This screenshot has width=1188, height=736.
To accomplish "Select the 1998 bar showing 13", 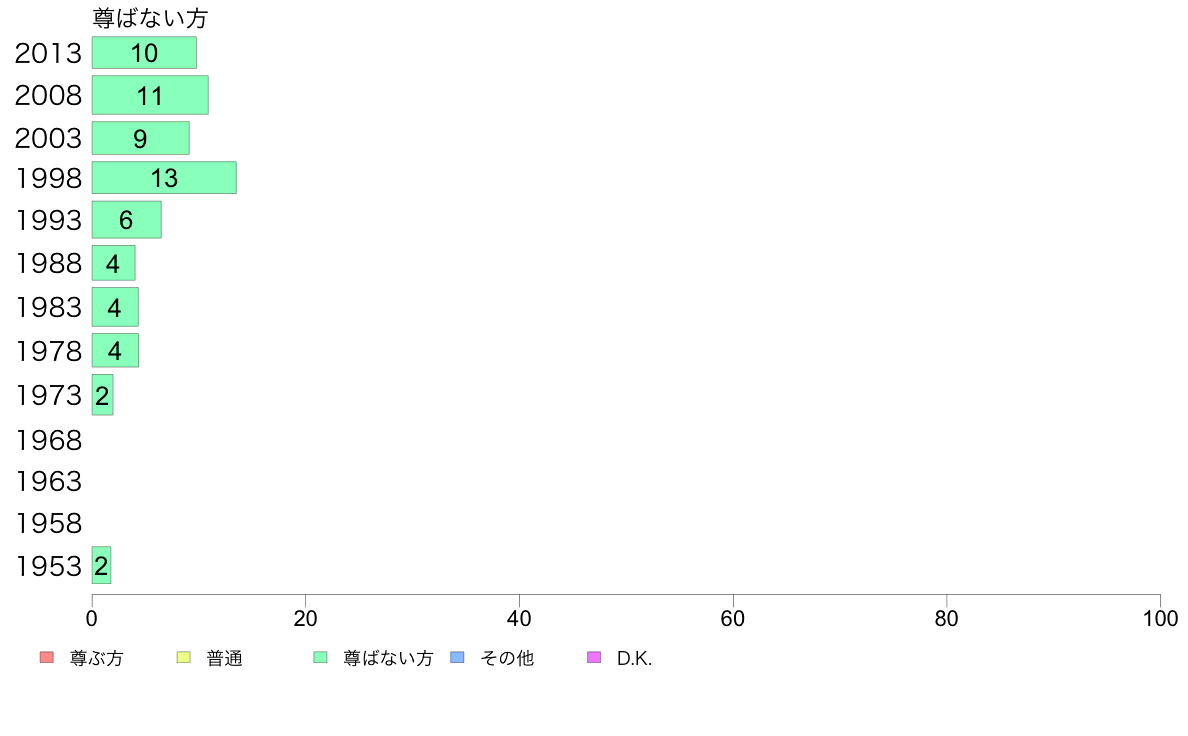I will tap(164, 177).
